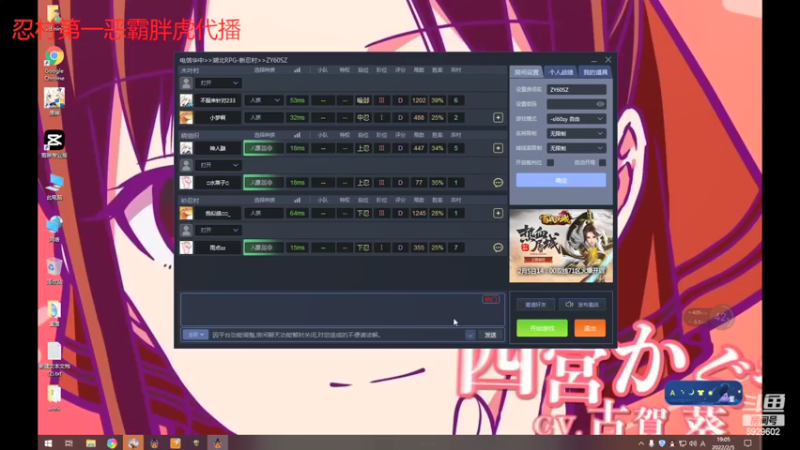The width and height of the screenshot is (800, 450).
Task: Click the 邀请好友 invite friends button
Action: [x=535, y=305]
